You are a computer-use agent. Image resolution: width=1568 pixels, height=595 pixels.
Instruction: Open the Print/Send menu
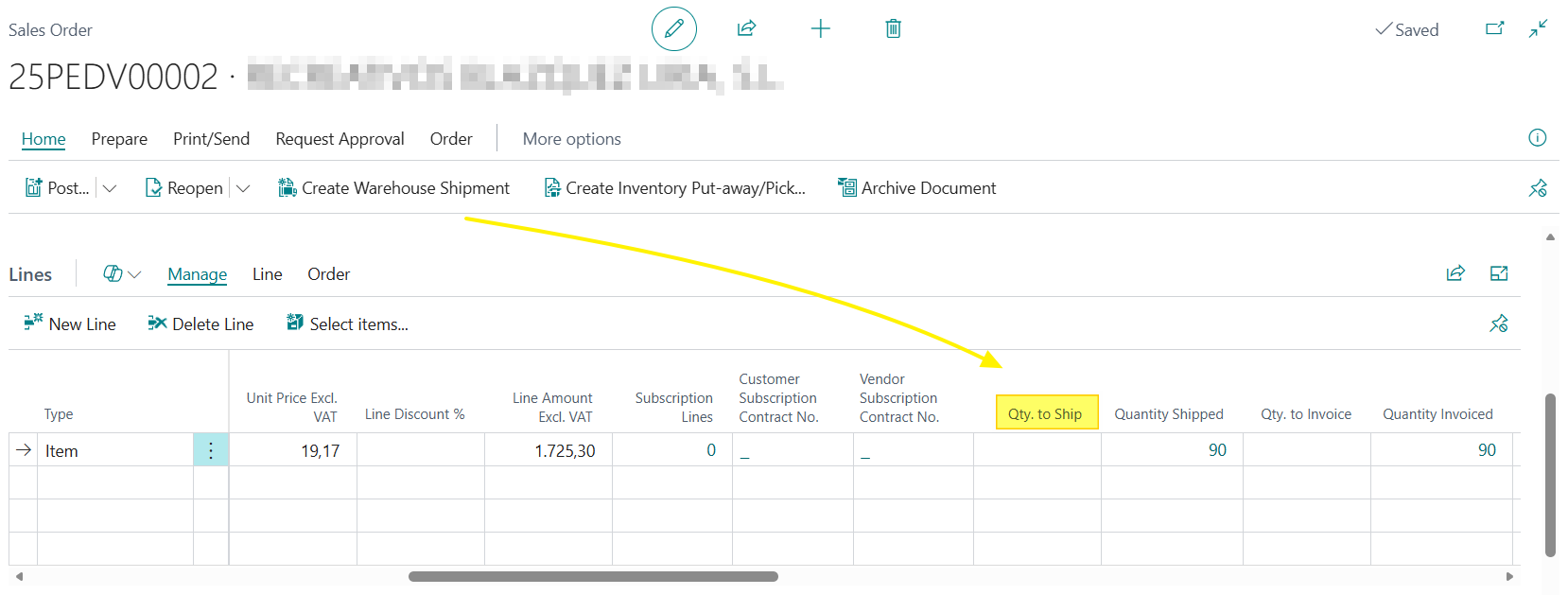tap(211, 139)
